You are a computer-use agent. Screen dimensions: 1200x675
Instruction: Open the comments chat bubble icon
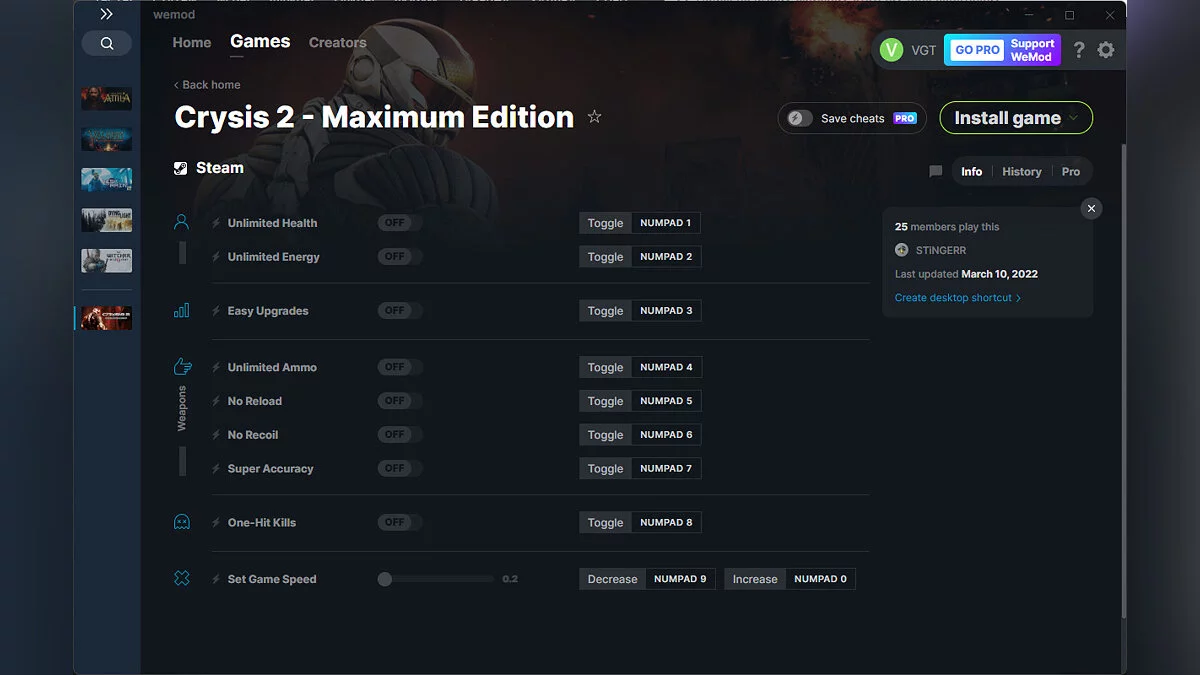pos(935,172)
